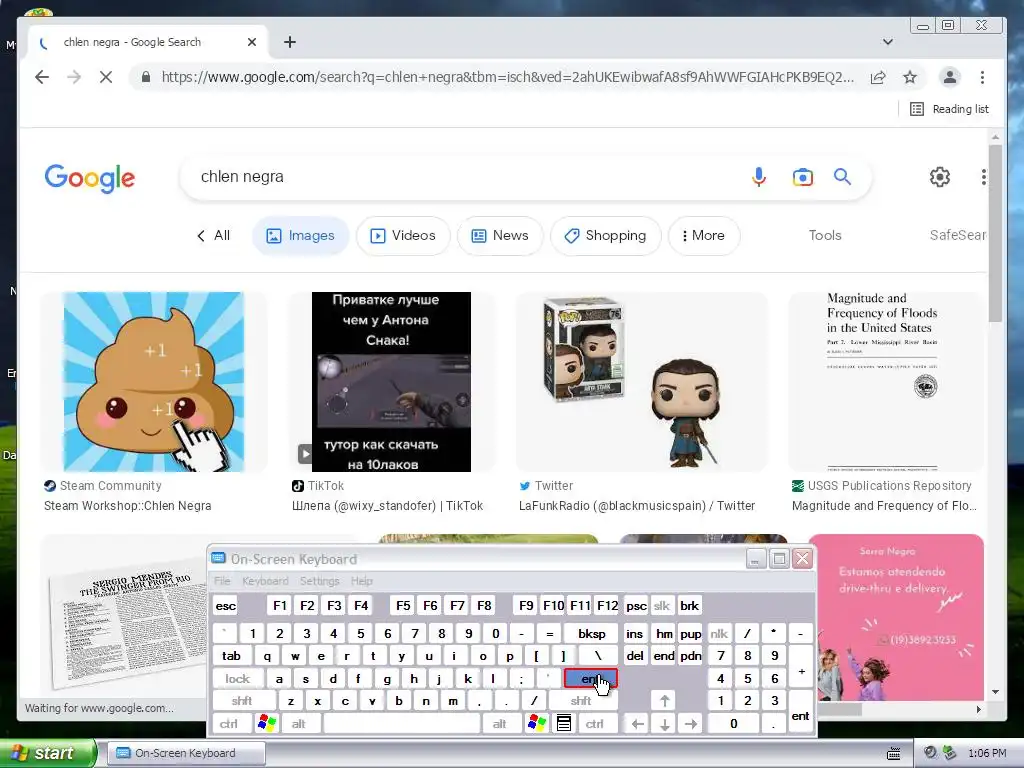Viewport: 1024px width, 768px height.
Task: Open a new browser tab with the plus
Action: point(290,42)
